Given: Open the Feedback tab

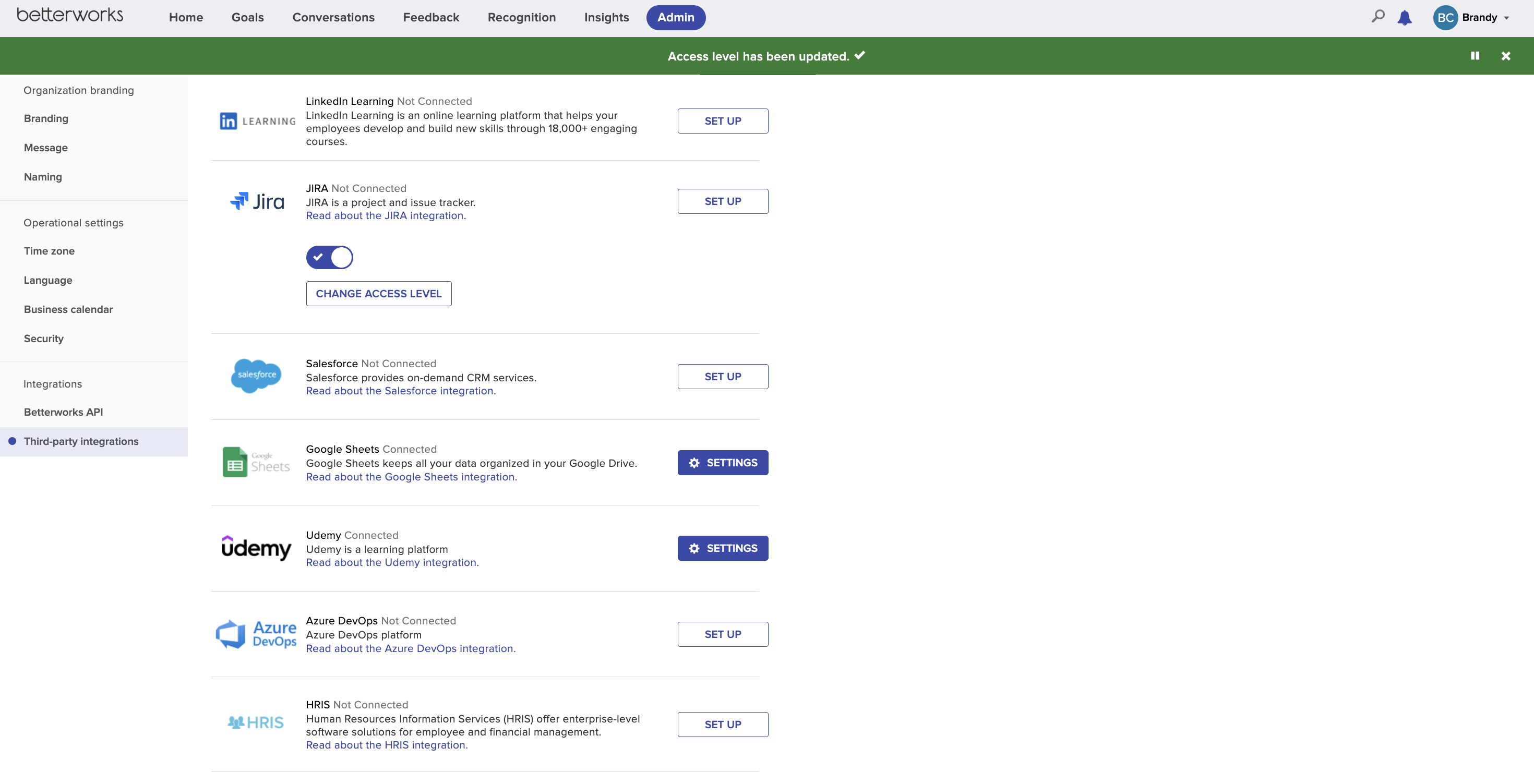Looking at the screenshot, I should 430,17.
